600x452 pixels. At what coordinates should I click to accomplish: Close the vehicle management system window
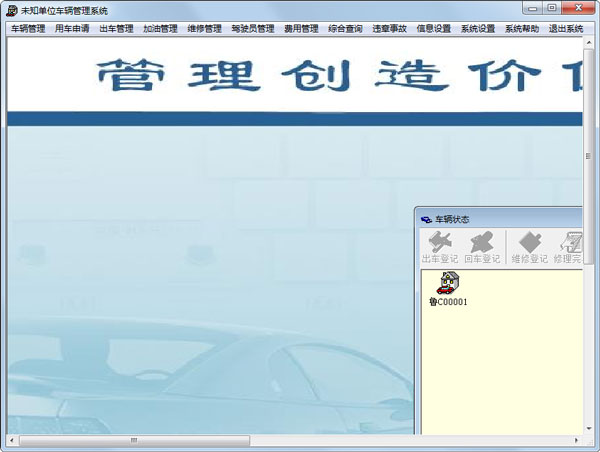tap(578, 8)
